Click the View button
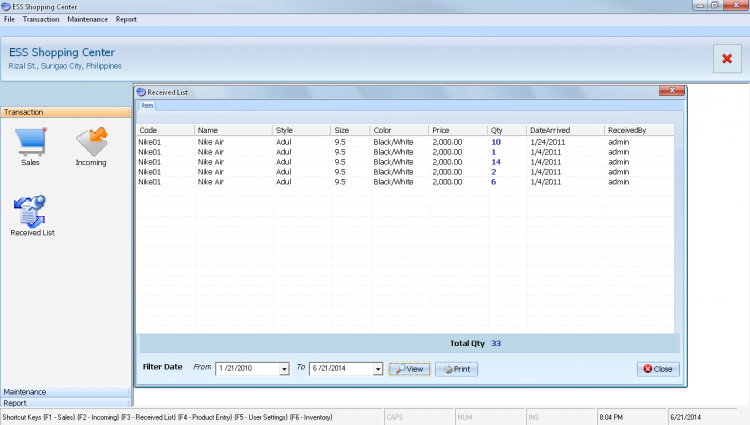 [x=409, y=369]
